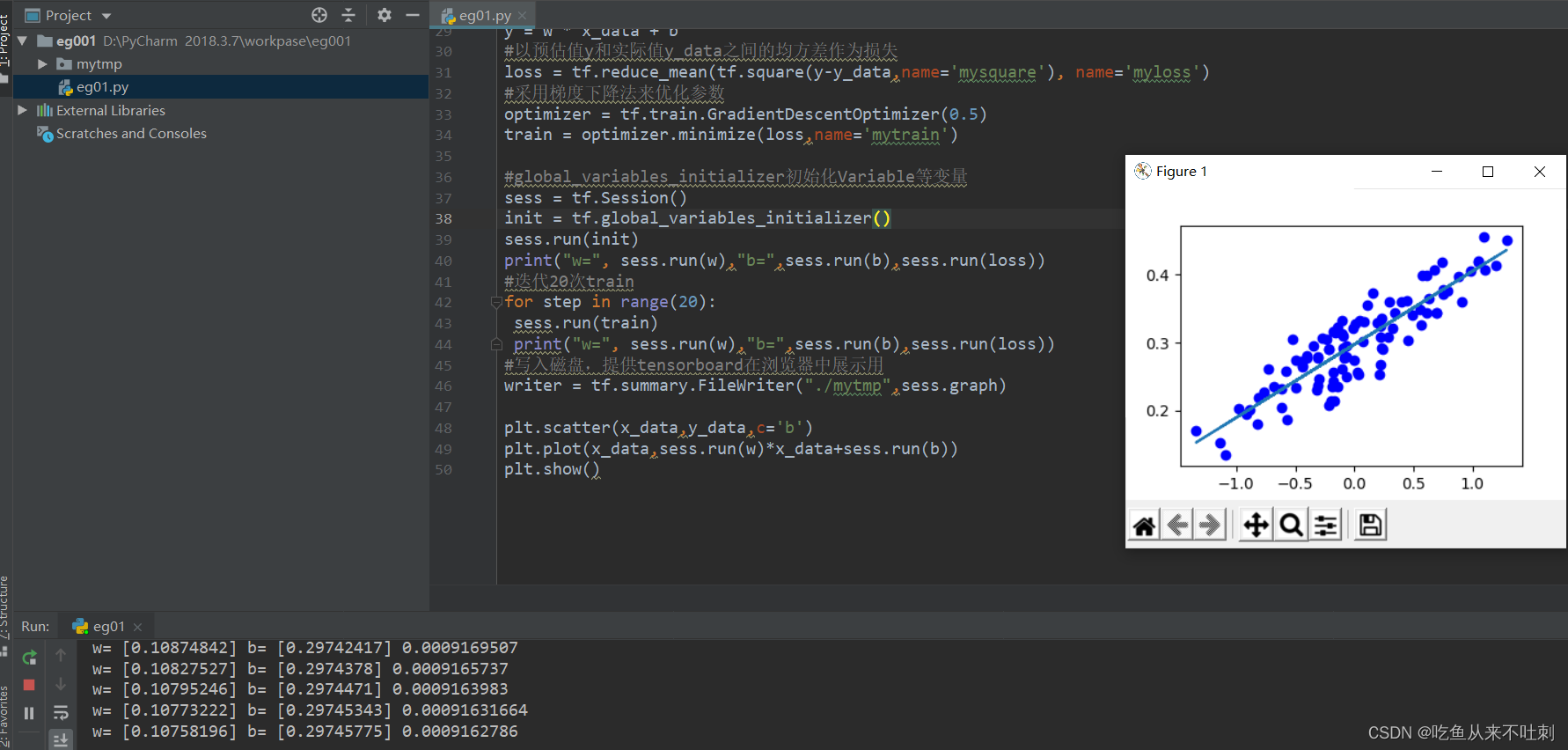This screenshot has width=1568, height=750.
Task: Toggle soft-wrap in run console
Action: coord(61,713)
